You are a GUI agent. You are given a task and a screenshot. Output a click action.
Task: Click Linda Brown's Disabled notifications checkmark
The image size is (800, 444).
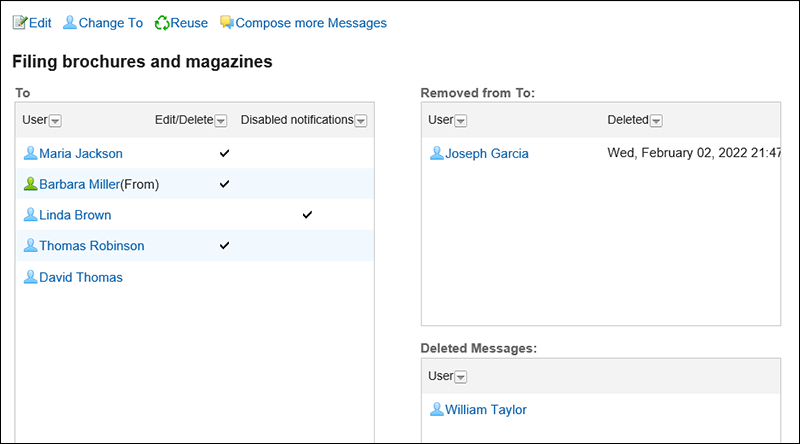tap(307, 214)
